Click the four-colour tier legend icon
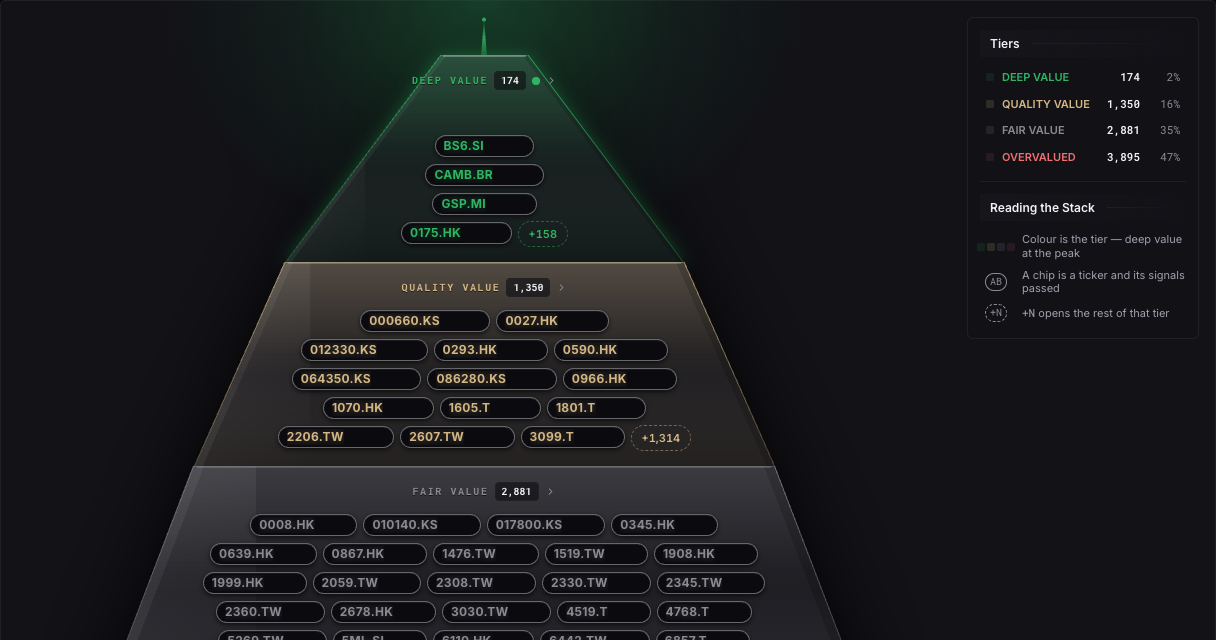The width and height of the screenshot is (1216, 640). coord(996,247)
